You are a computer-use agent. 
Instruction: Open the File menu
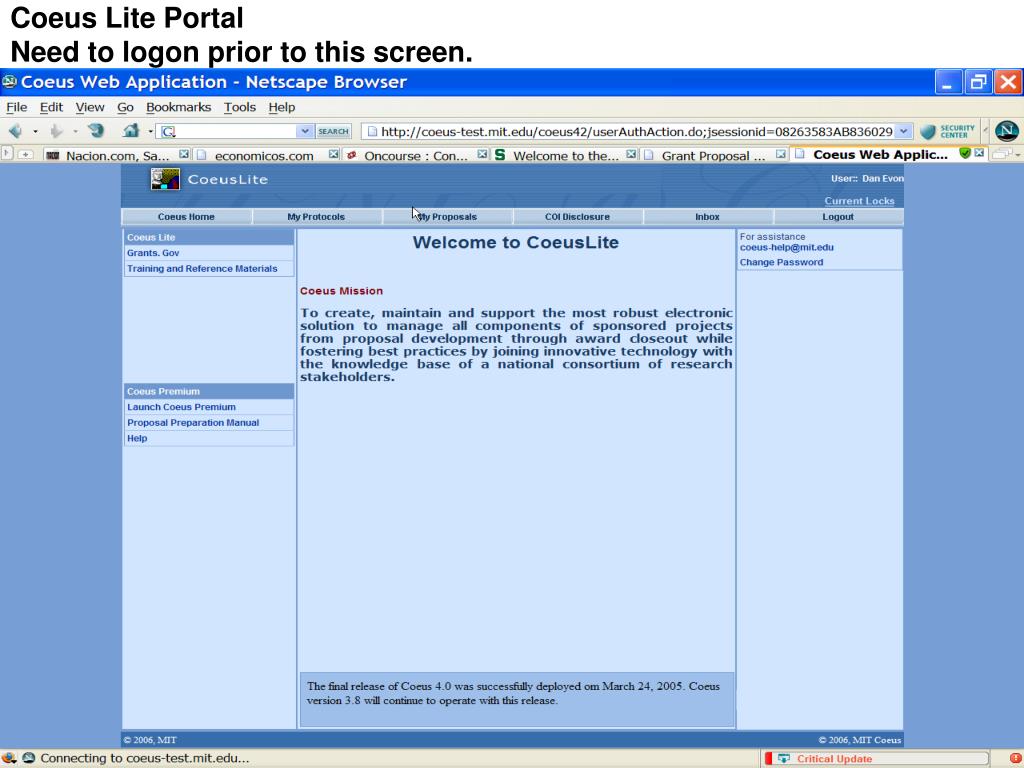tap(16, 107)
